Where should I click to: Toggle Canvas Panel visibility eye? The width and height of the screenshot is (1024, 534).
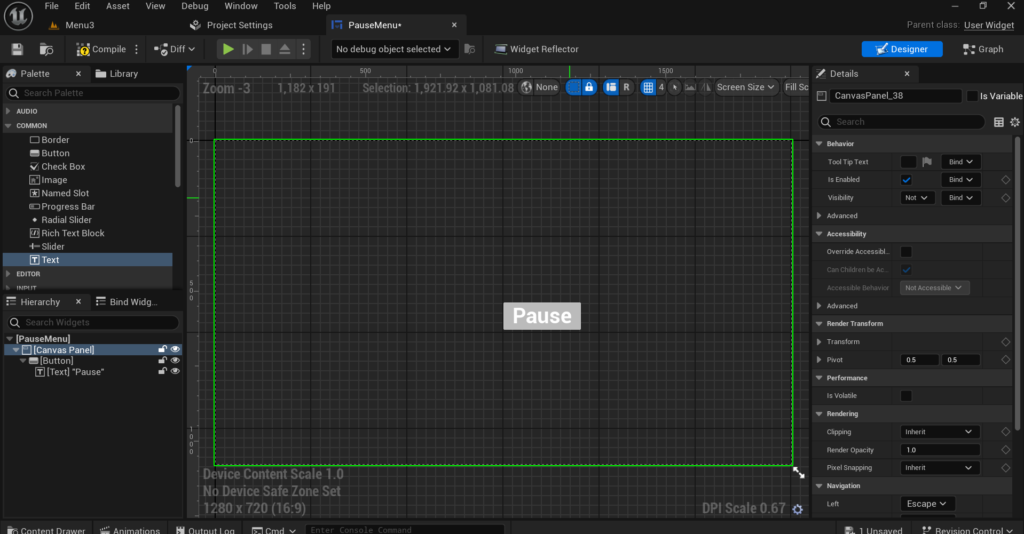175,349
